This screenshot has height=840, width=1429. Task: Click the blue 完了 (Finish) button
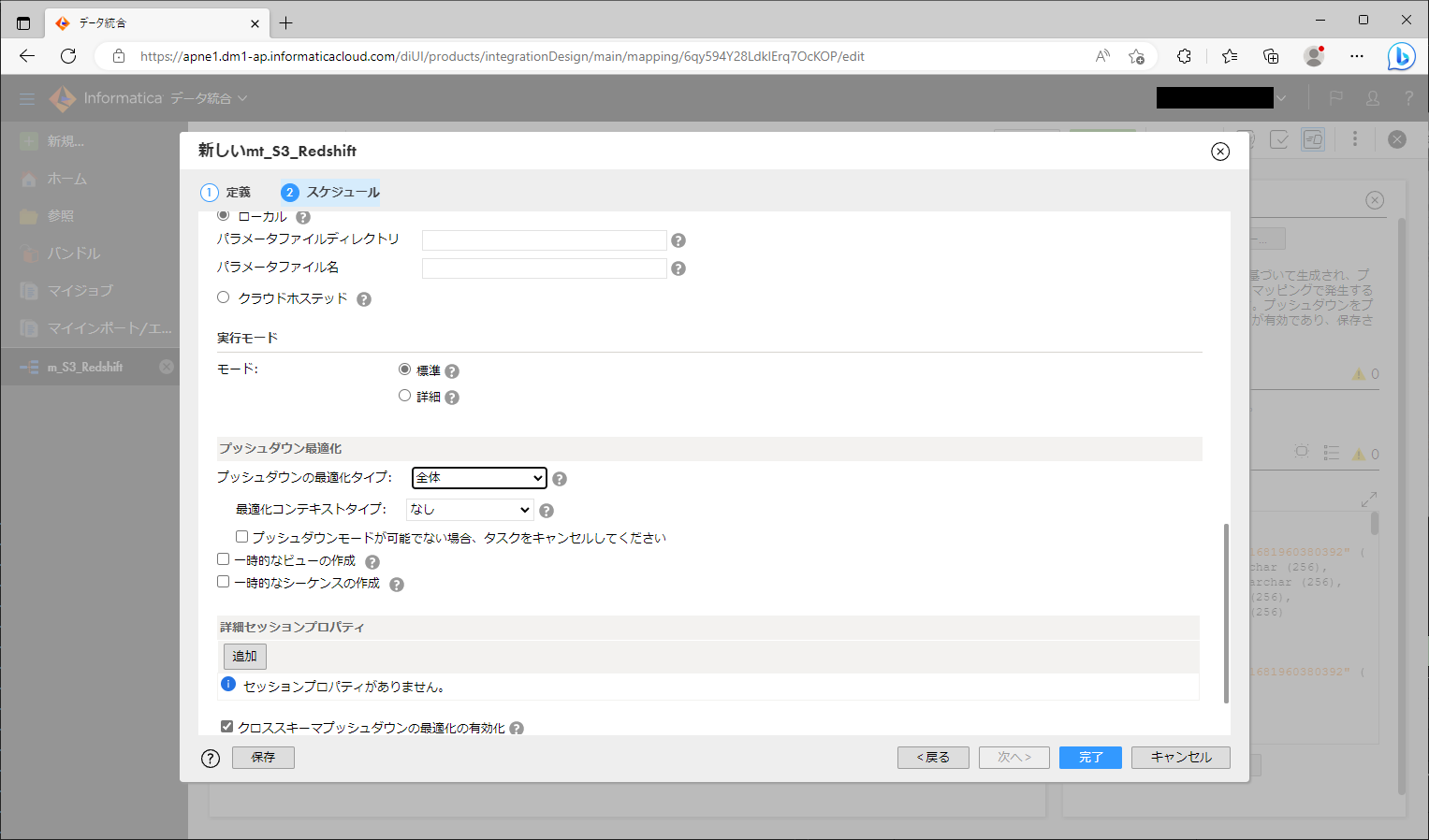(x=1089, y=758)
